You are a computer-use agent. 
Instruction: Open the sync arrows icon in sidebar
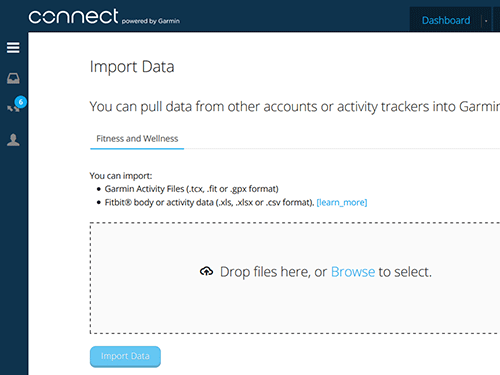13,109
